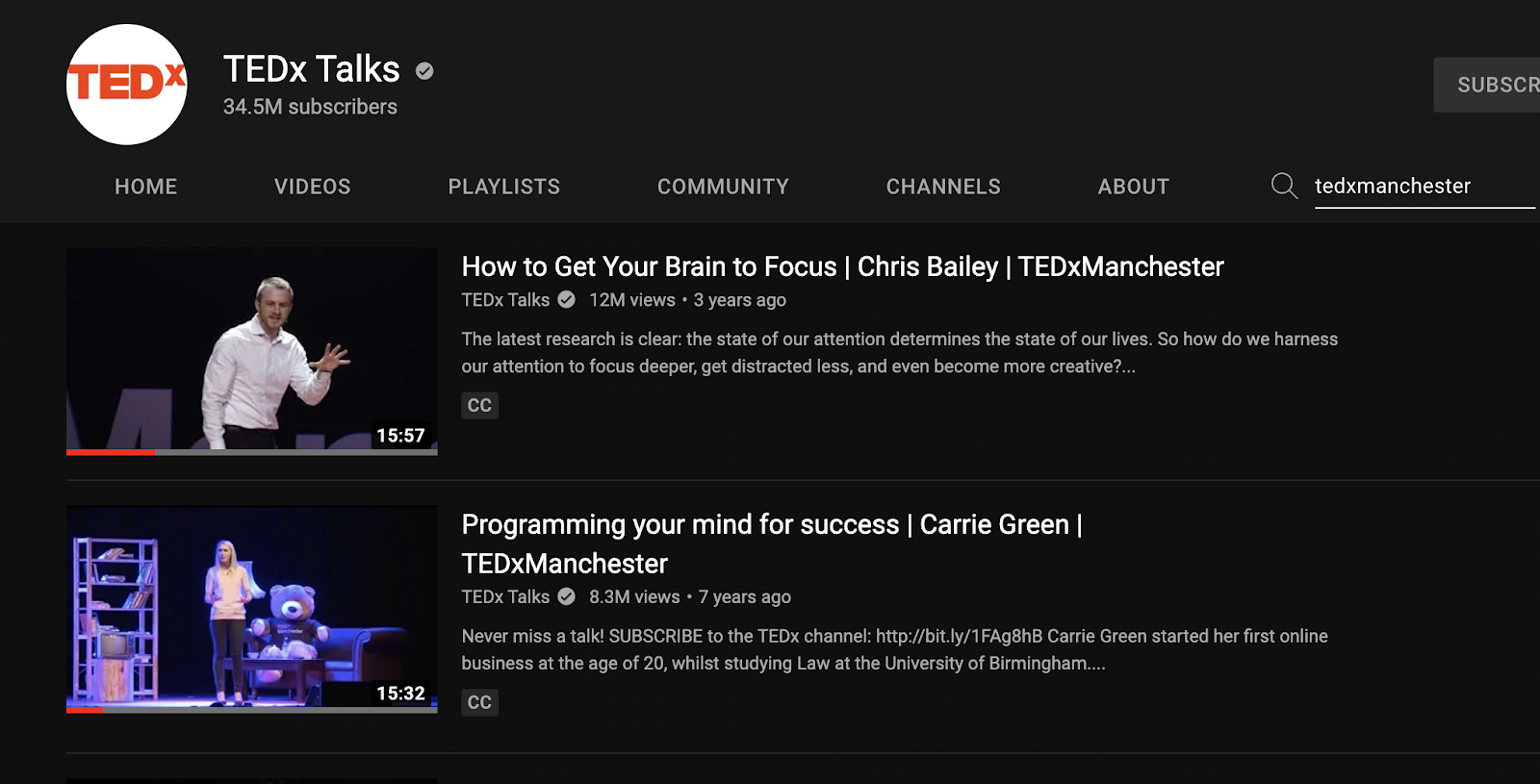Click the channel search field containing tedxmanchester
This screenshot has width=1540, height=784.
(x=1424, y=186)
